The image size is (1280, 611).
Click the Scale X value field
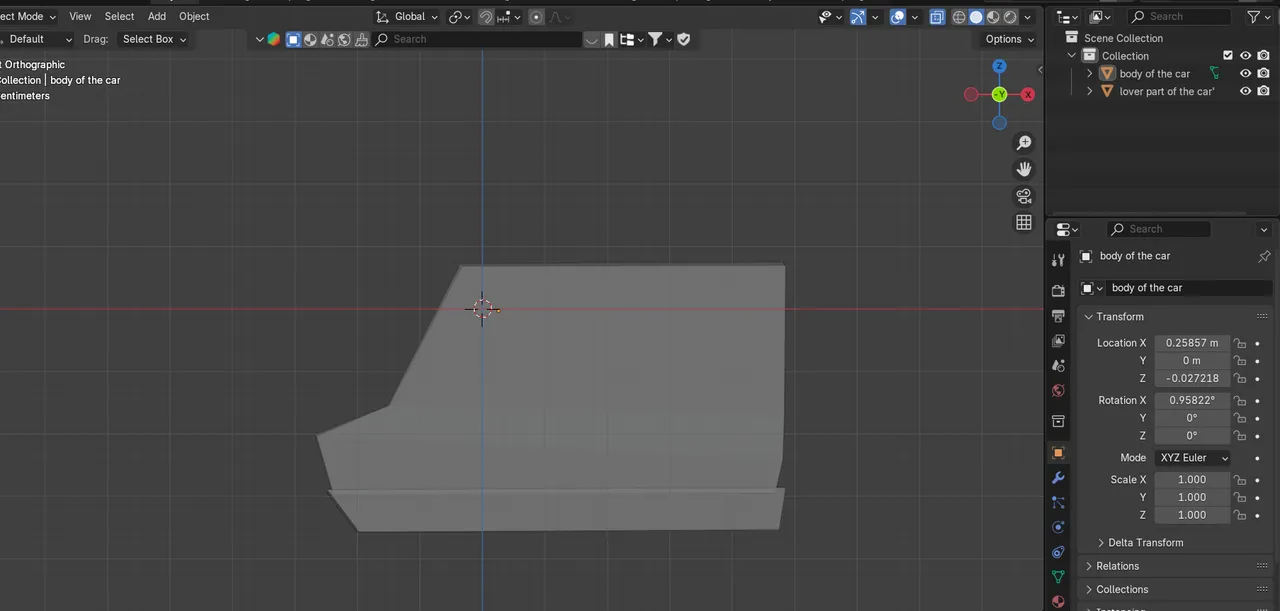pos(1192,480)
